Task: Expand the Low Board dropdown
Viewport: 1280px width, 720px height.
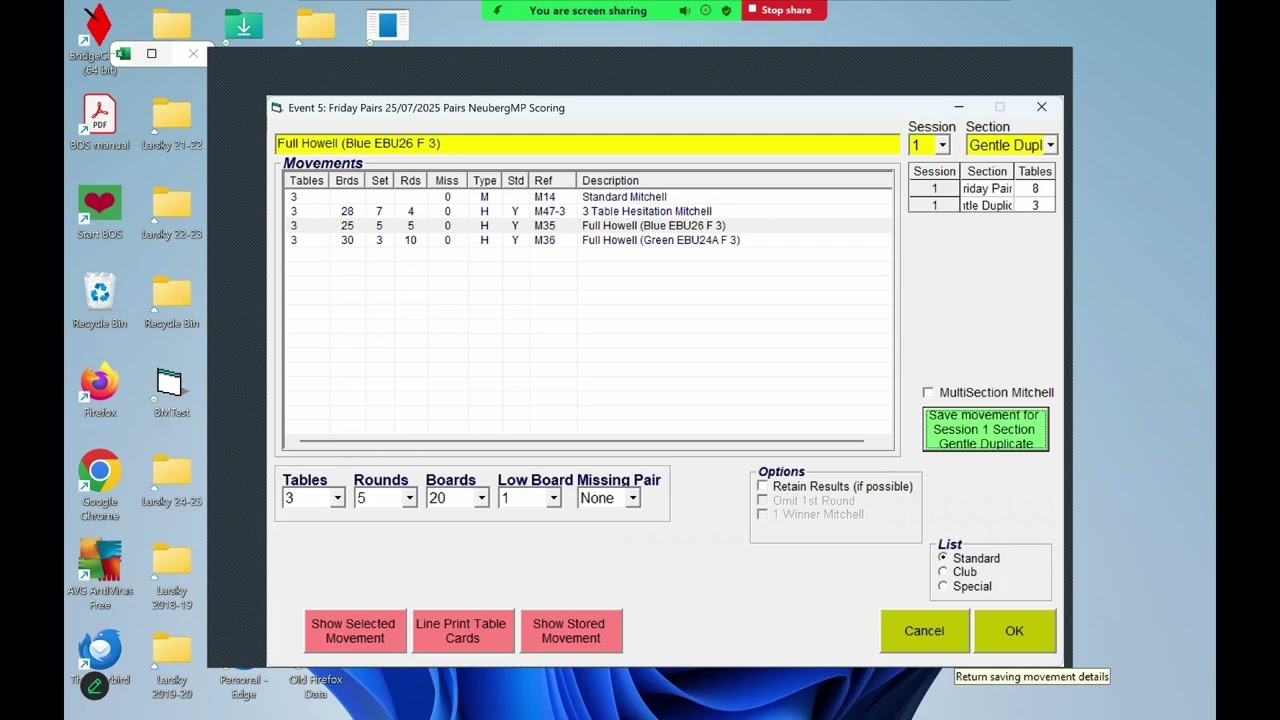Action: pyautogui.click(x=553, y=498)
